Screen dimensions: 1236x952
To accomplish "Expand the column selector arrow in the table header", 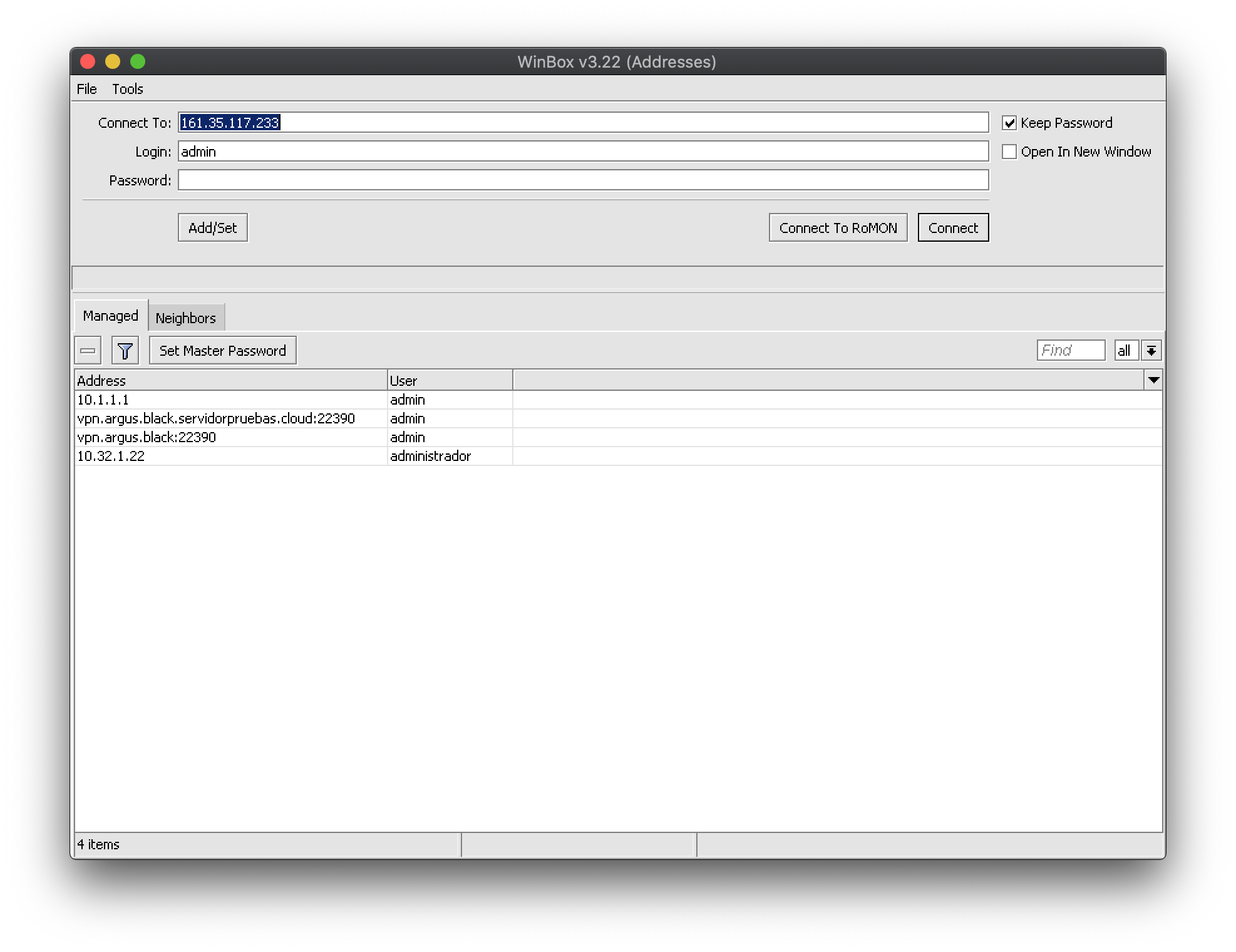I will 1153,380.
